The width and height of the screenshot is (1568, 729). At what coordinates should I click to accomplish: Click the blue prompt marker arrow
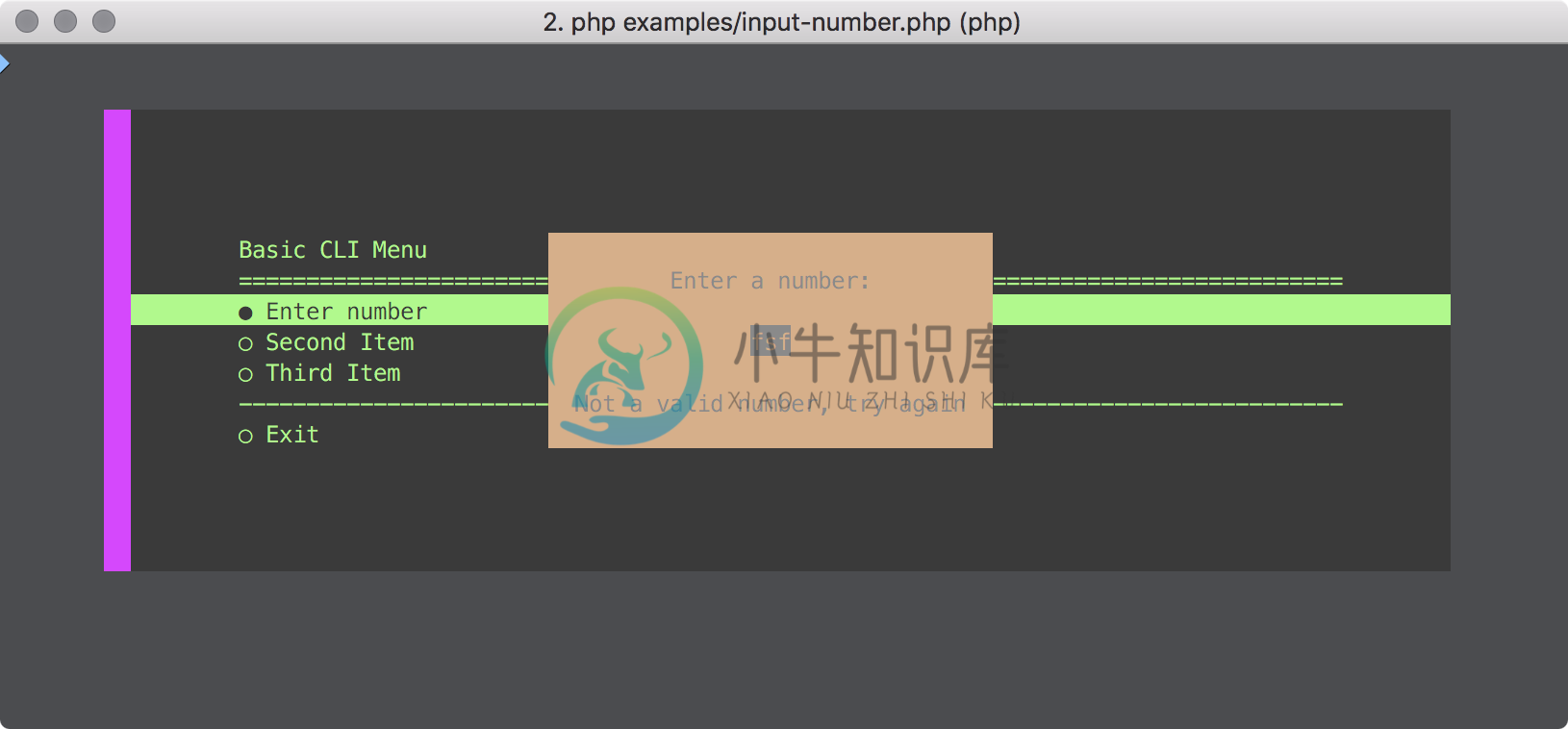[x=4, y=64]
